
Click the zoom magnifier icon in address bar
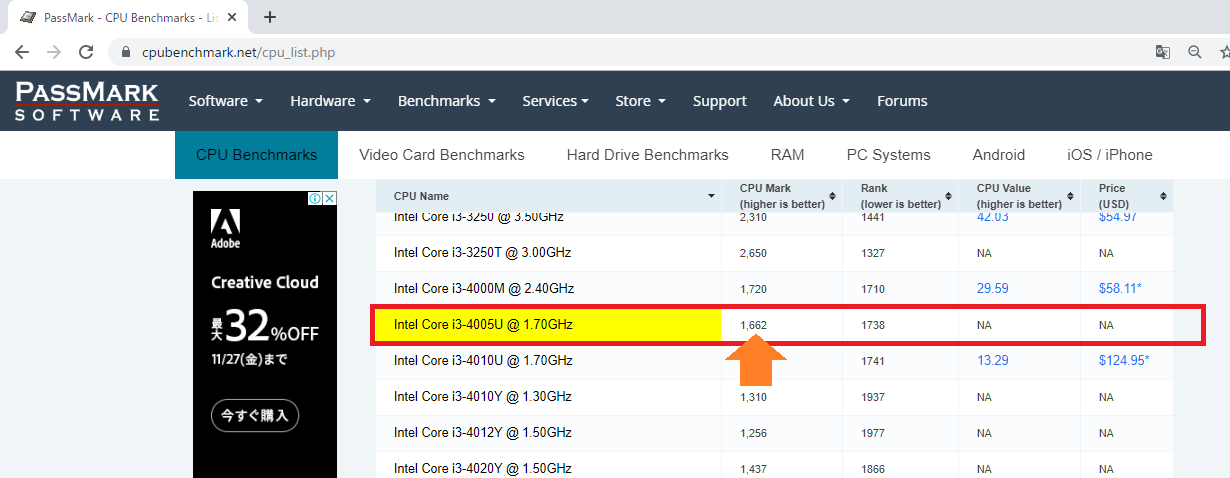1194,52
